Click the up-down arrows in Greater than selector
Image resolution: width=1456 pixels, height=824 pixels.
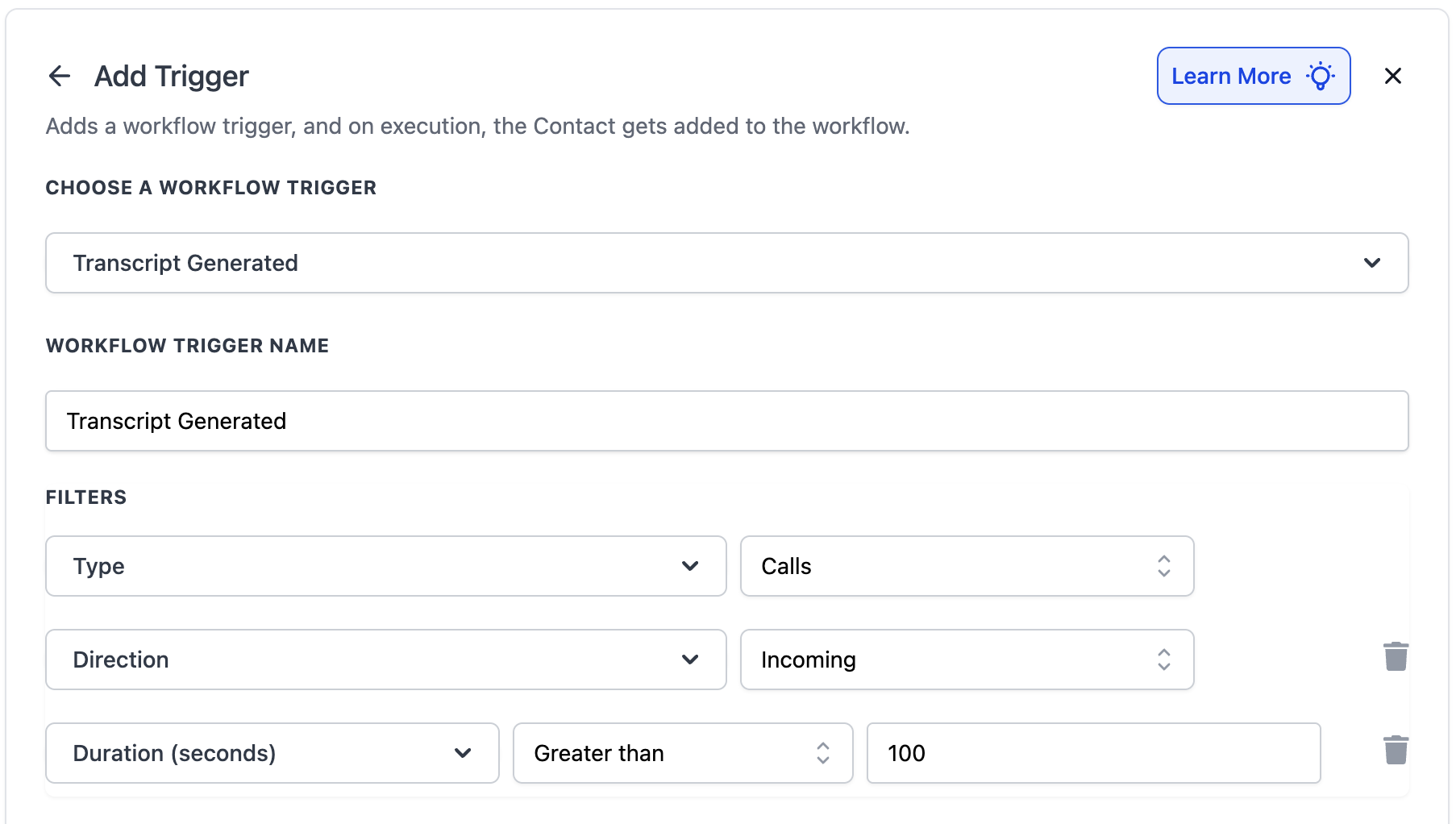822,754
